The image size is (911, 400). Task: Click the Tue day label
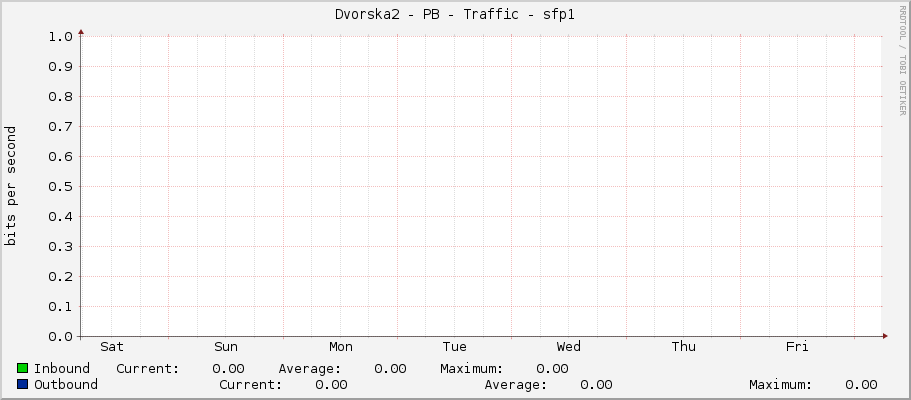(454, 347)
